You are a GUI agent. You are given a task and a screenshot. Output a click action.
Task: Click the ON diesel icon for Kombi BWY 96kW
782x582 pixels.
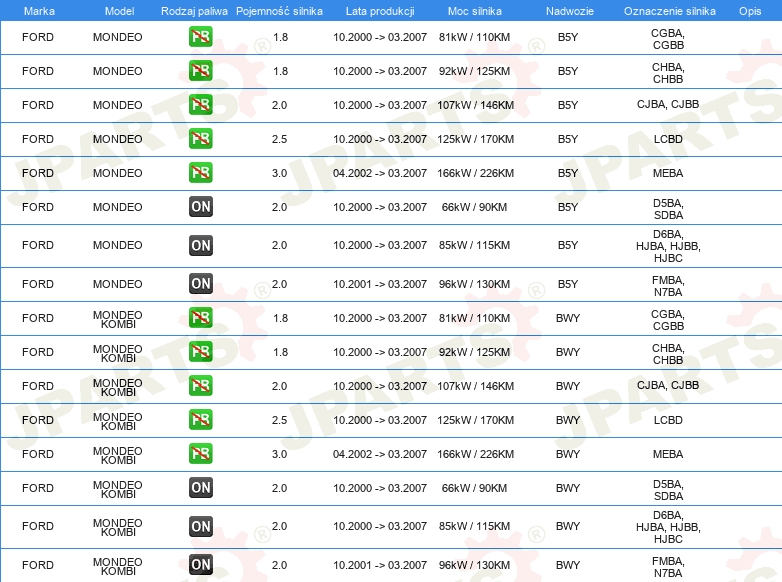point(200,565)
